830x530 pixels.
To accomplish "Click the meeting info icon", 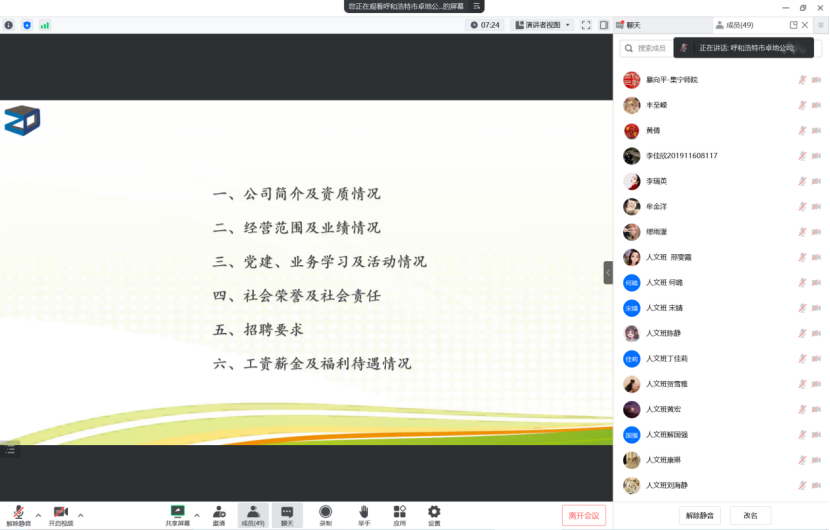I will click(x=9, y=25).
